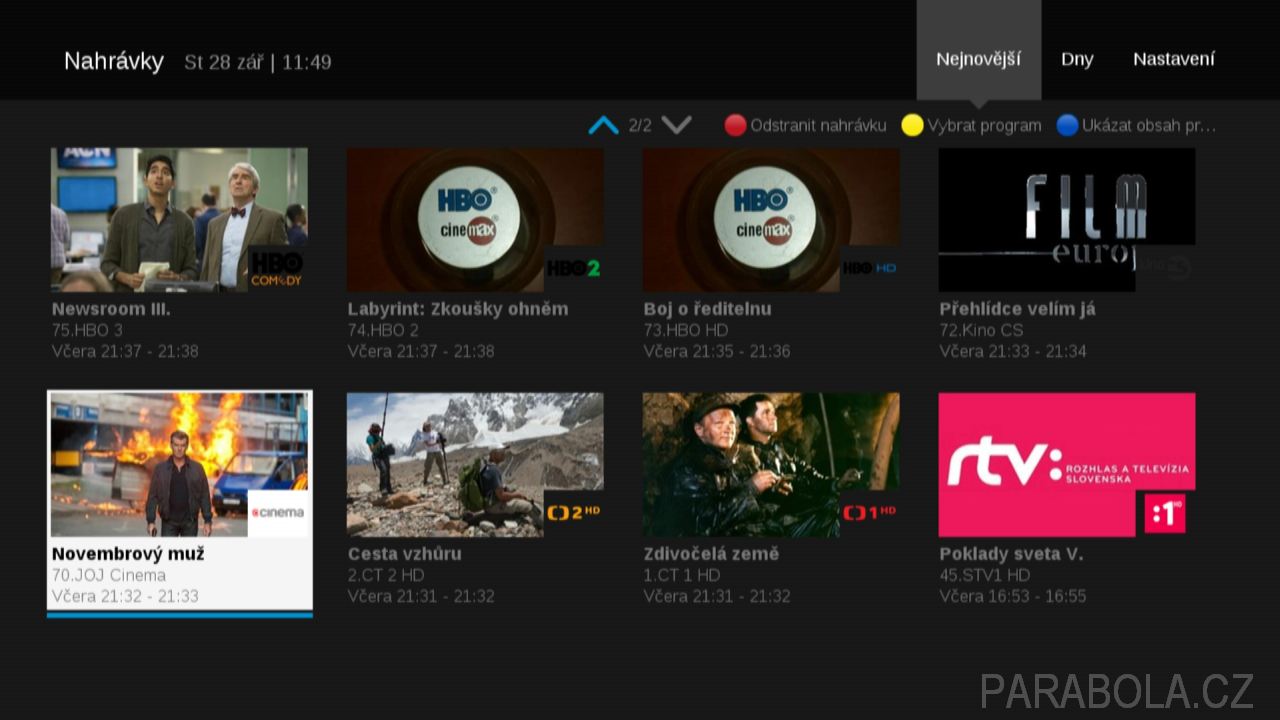Select the title Zdivočelá země
Viewport: 1280px width, 720px height.
click(711, 554)
